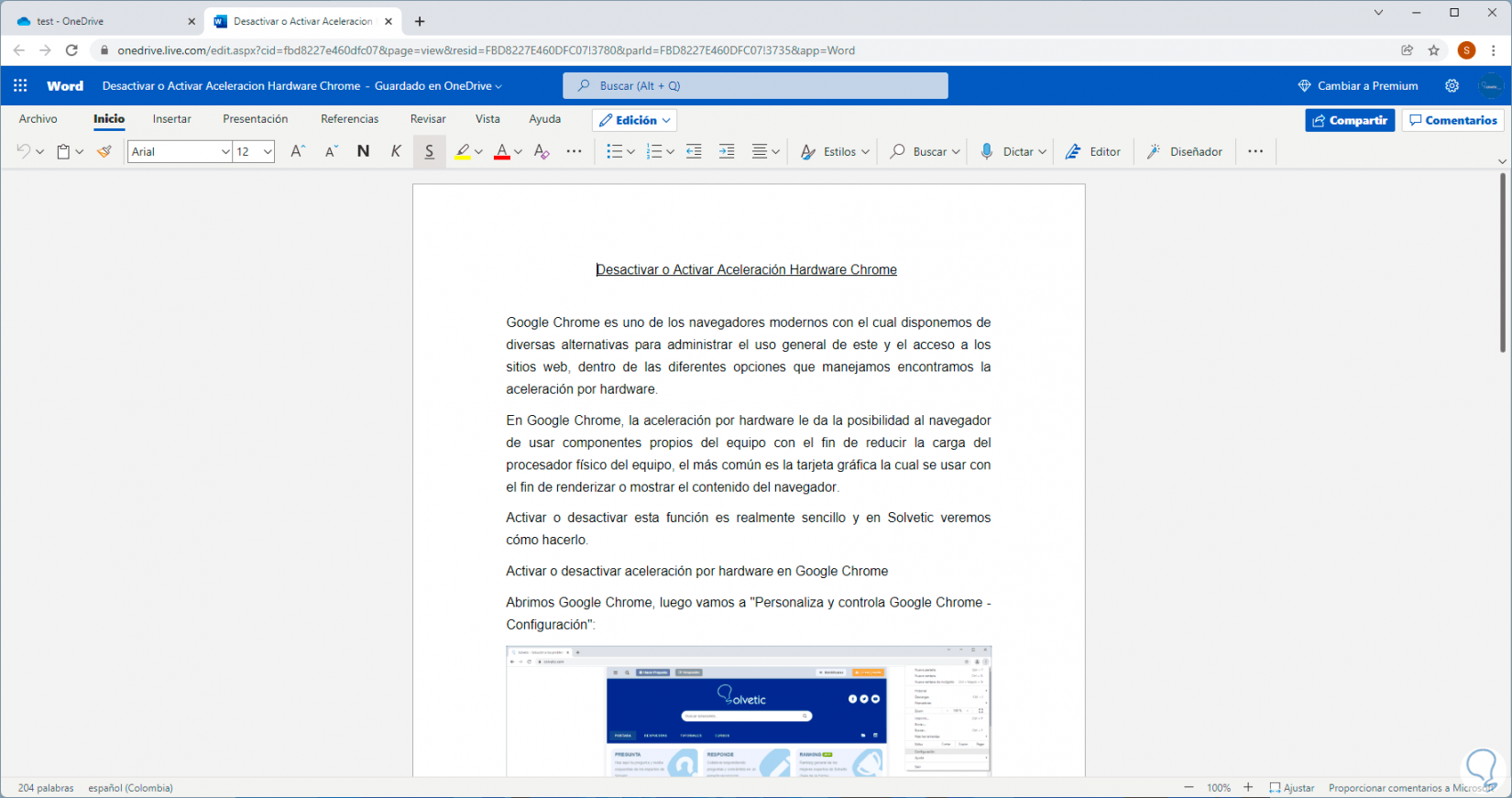Clear all text formatting
Viewport: 1512px width, 798px height.
click(x=542, y=151)
